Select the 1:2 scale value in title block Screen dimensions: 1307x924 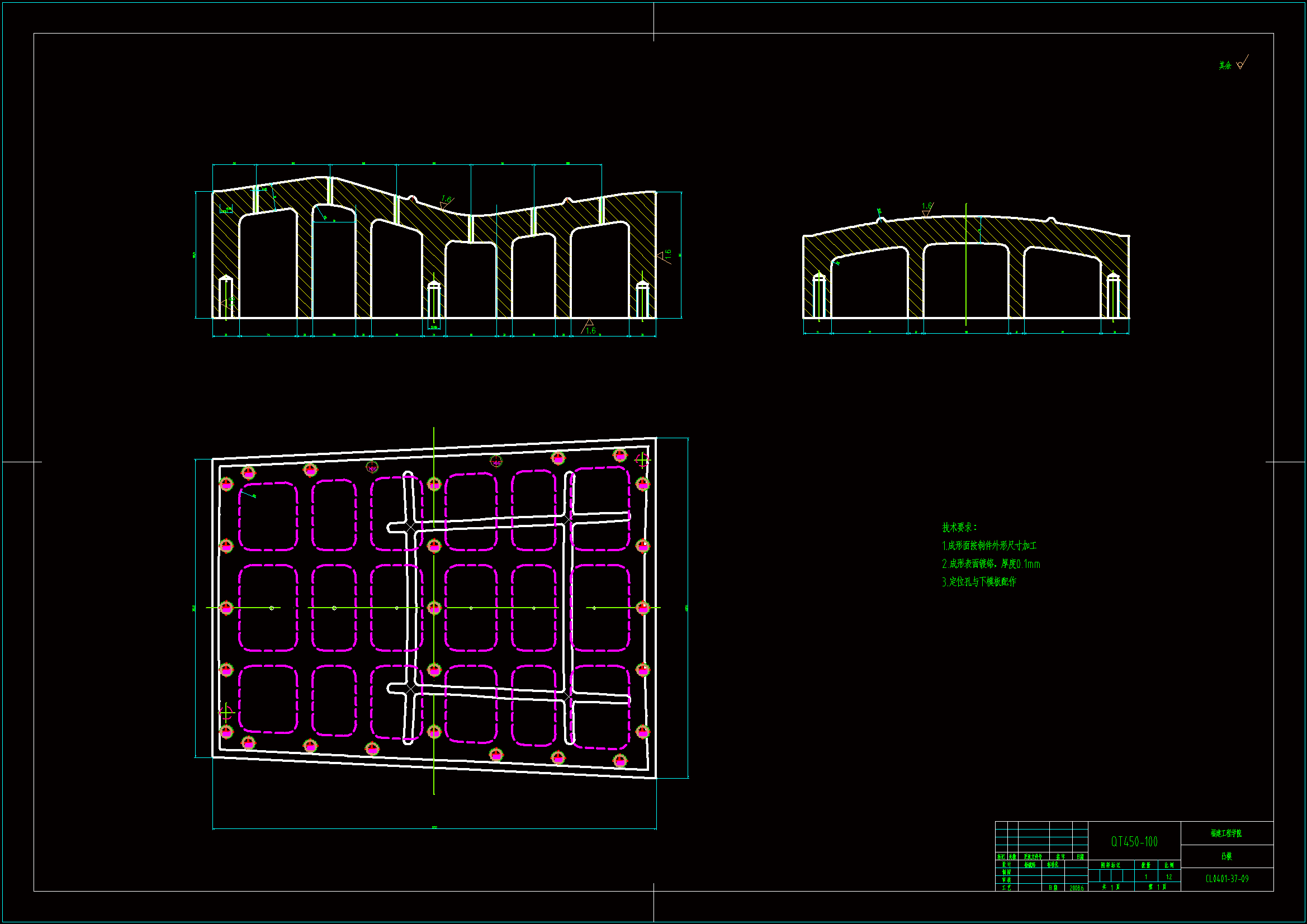pos(1169,877)
